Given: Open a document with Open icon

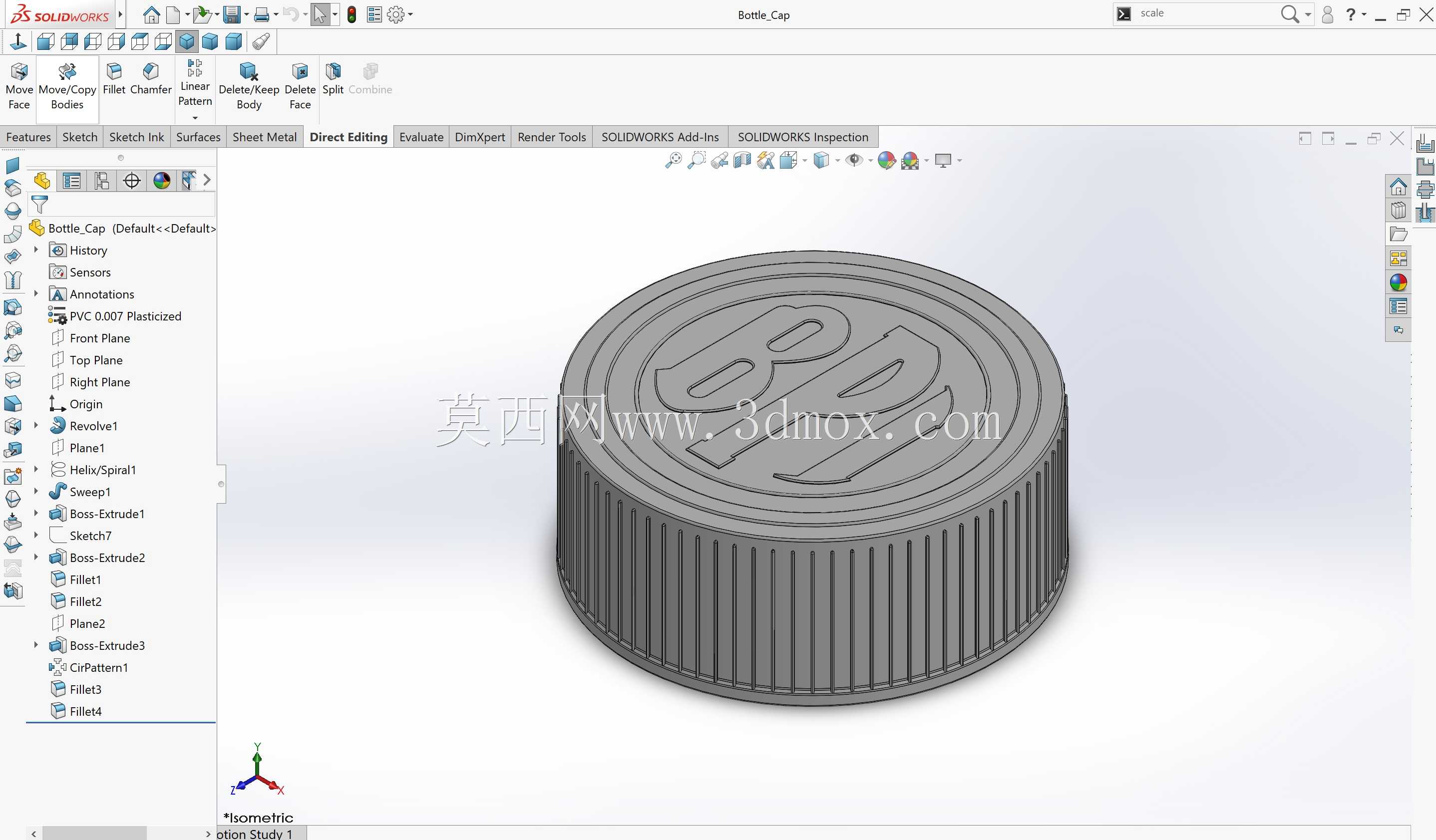Looking at the screenshot, I should click(201, 14).
